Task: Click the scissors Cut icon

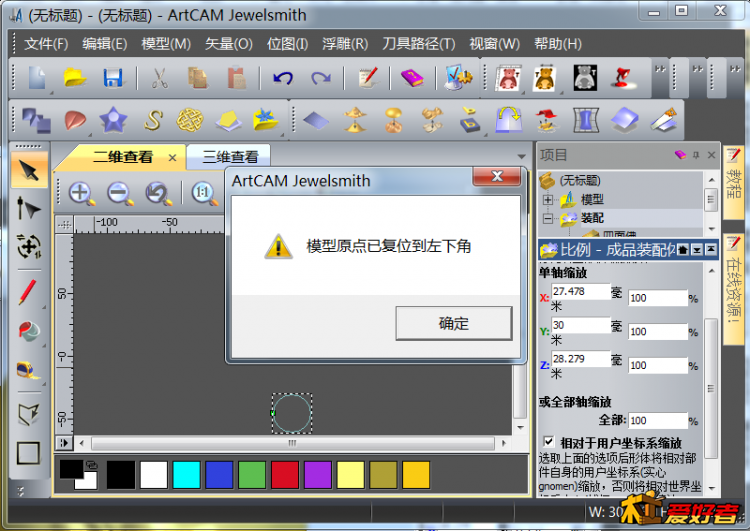Action: (159, 77)
